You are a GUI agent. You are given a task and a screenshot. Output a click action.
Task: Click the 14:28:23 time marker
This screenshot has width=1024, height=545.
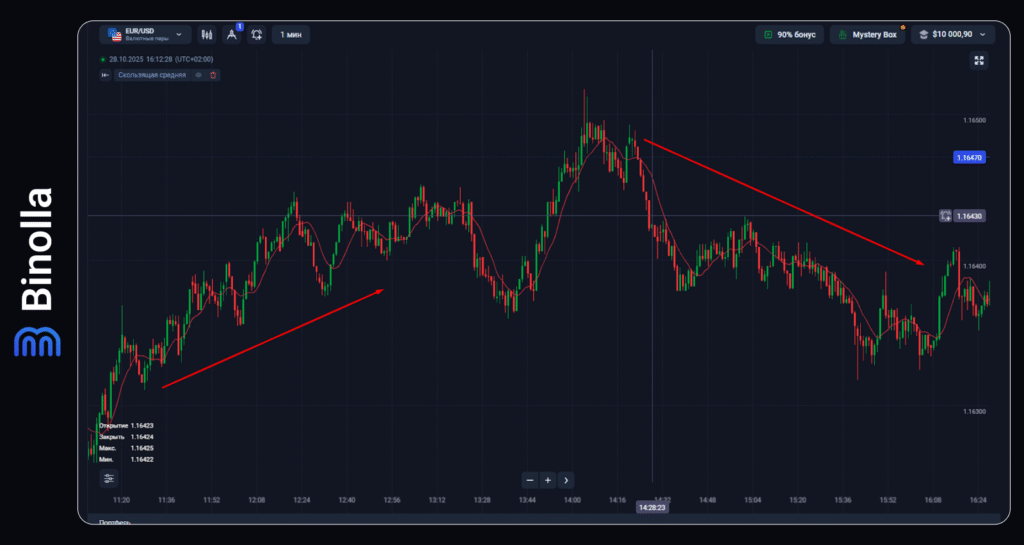click(652, 507)
